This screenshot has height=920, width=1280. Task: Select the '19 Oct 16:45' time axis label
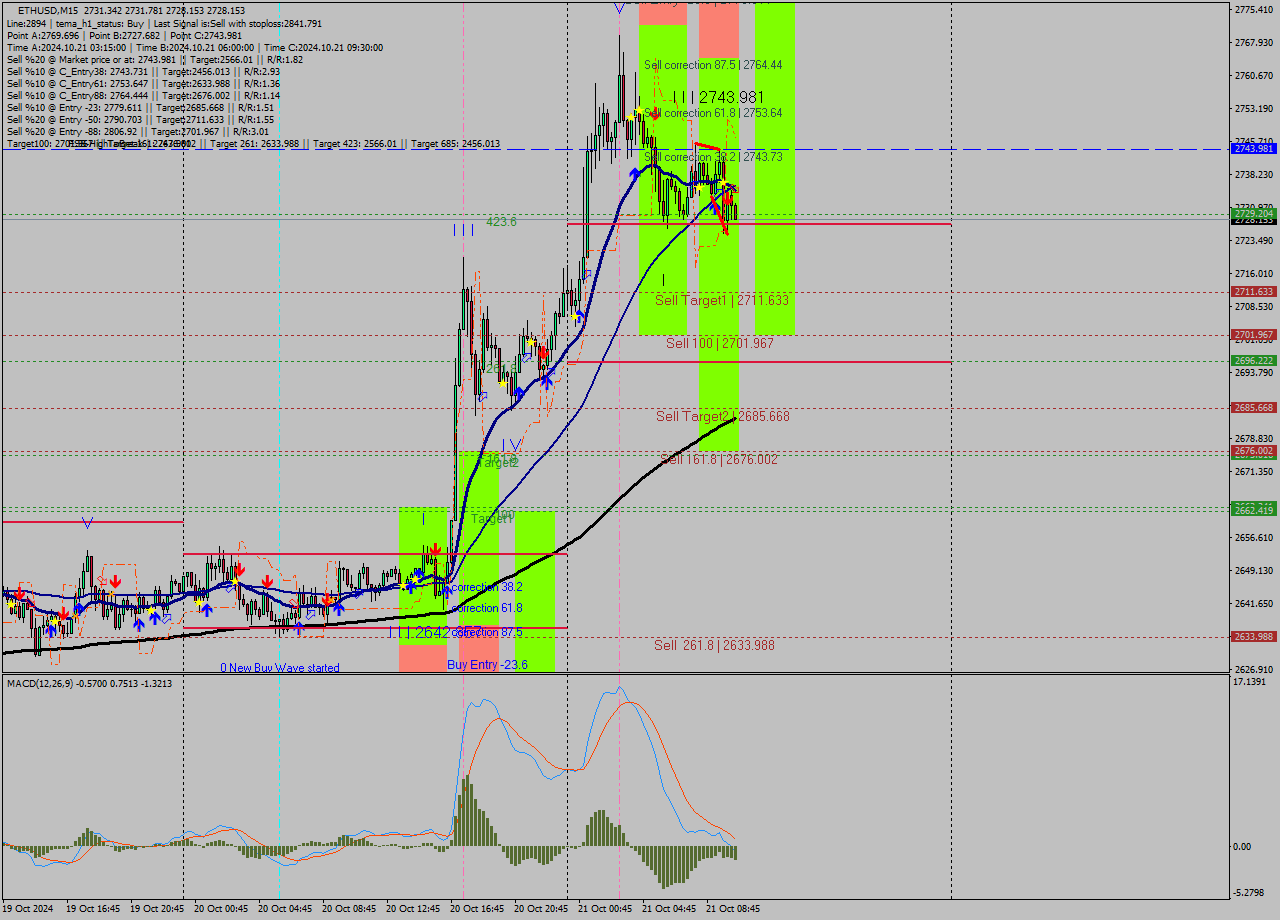tap(93, 909)
